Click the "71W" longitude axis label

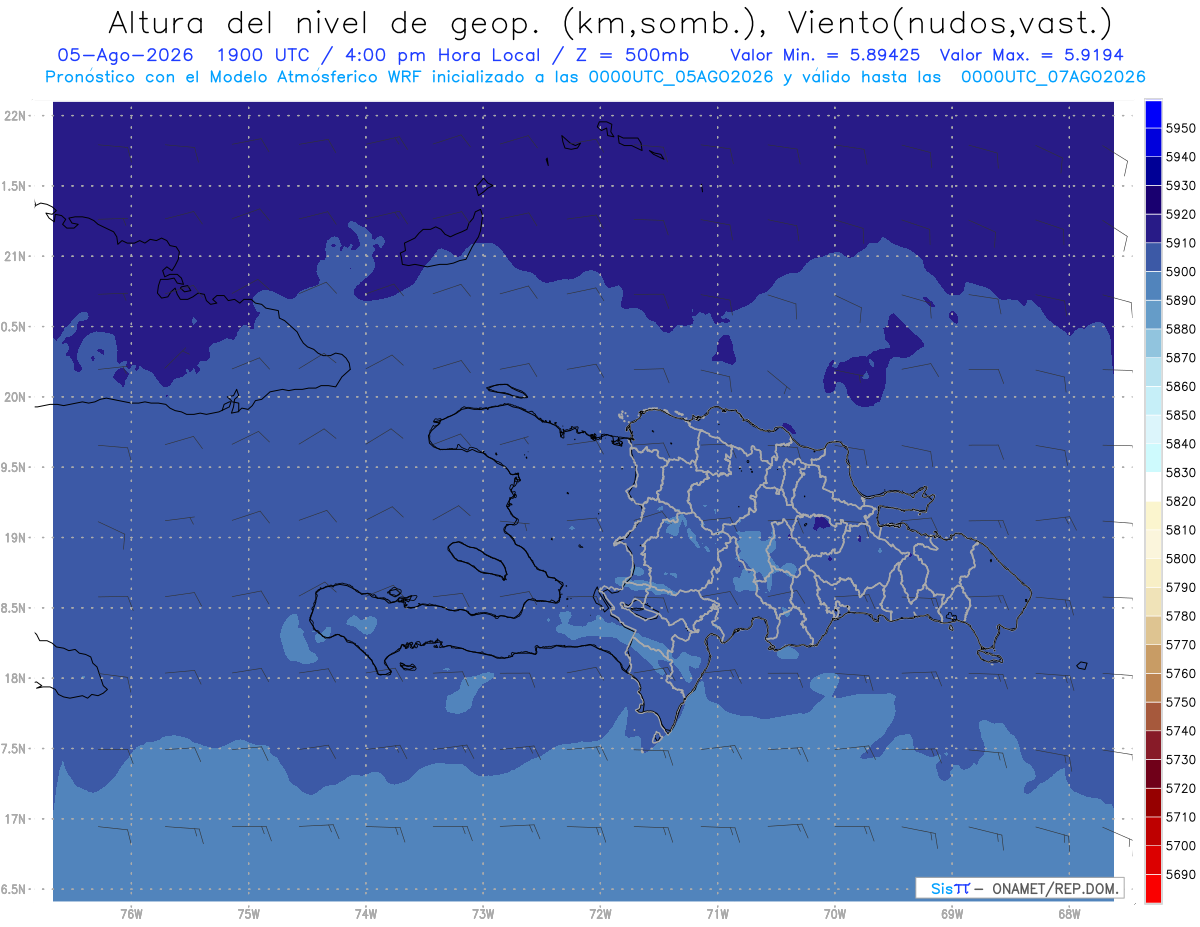pyautogui.click(x=717, y=914)
